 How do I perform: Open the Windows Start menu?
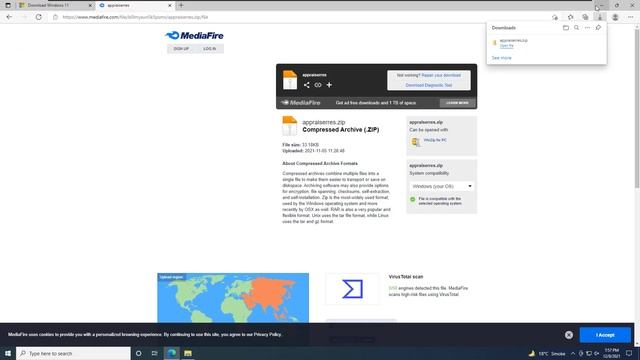point(8,353)
